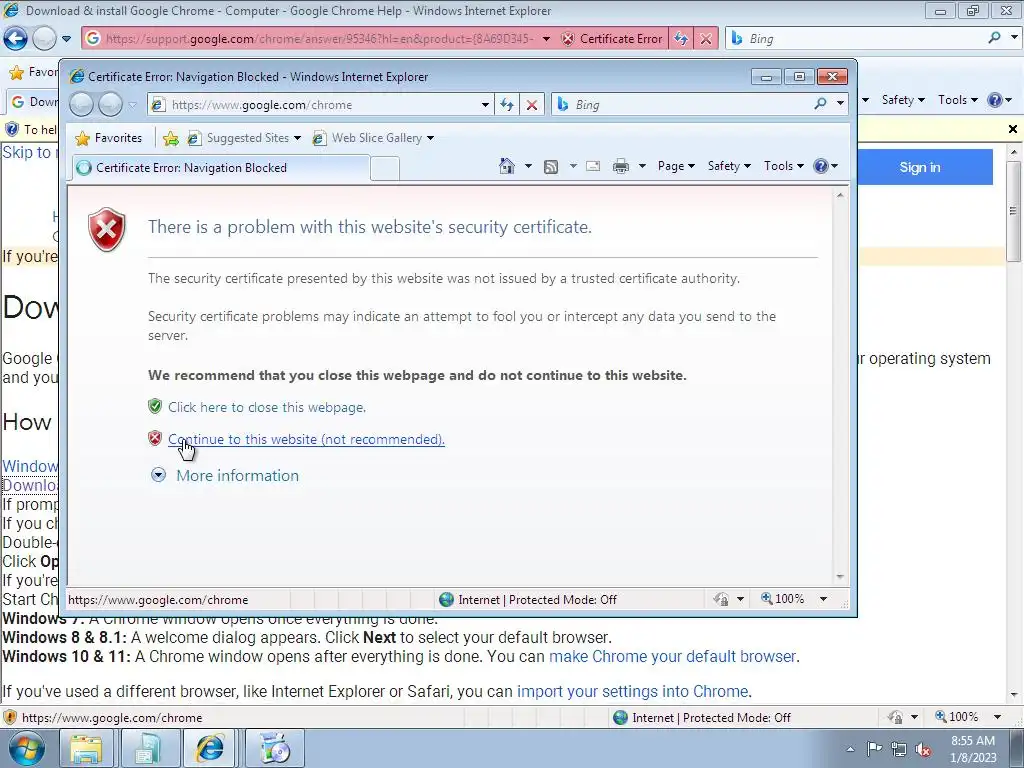Click the front window Forward navigation button

[110, 104]
